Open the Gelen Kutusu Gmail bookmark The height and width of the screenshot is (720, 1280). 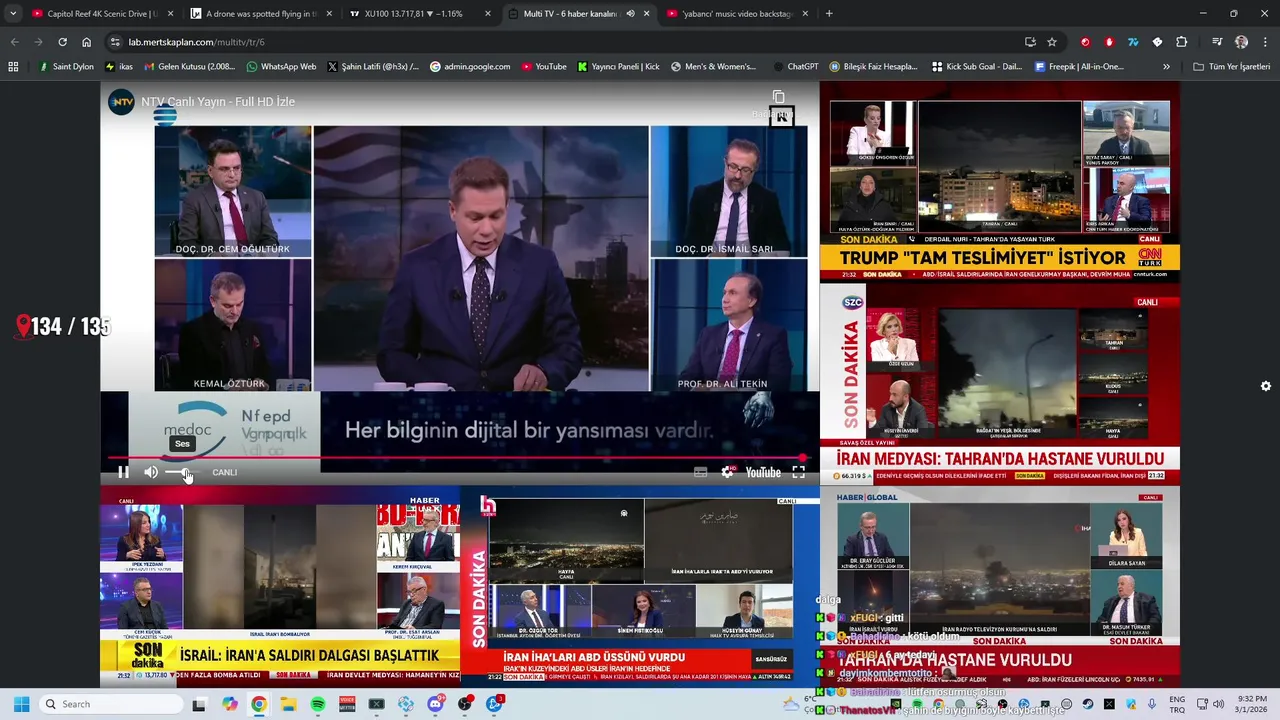pyautogui.click(x=190, y=67)
